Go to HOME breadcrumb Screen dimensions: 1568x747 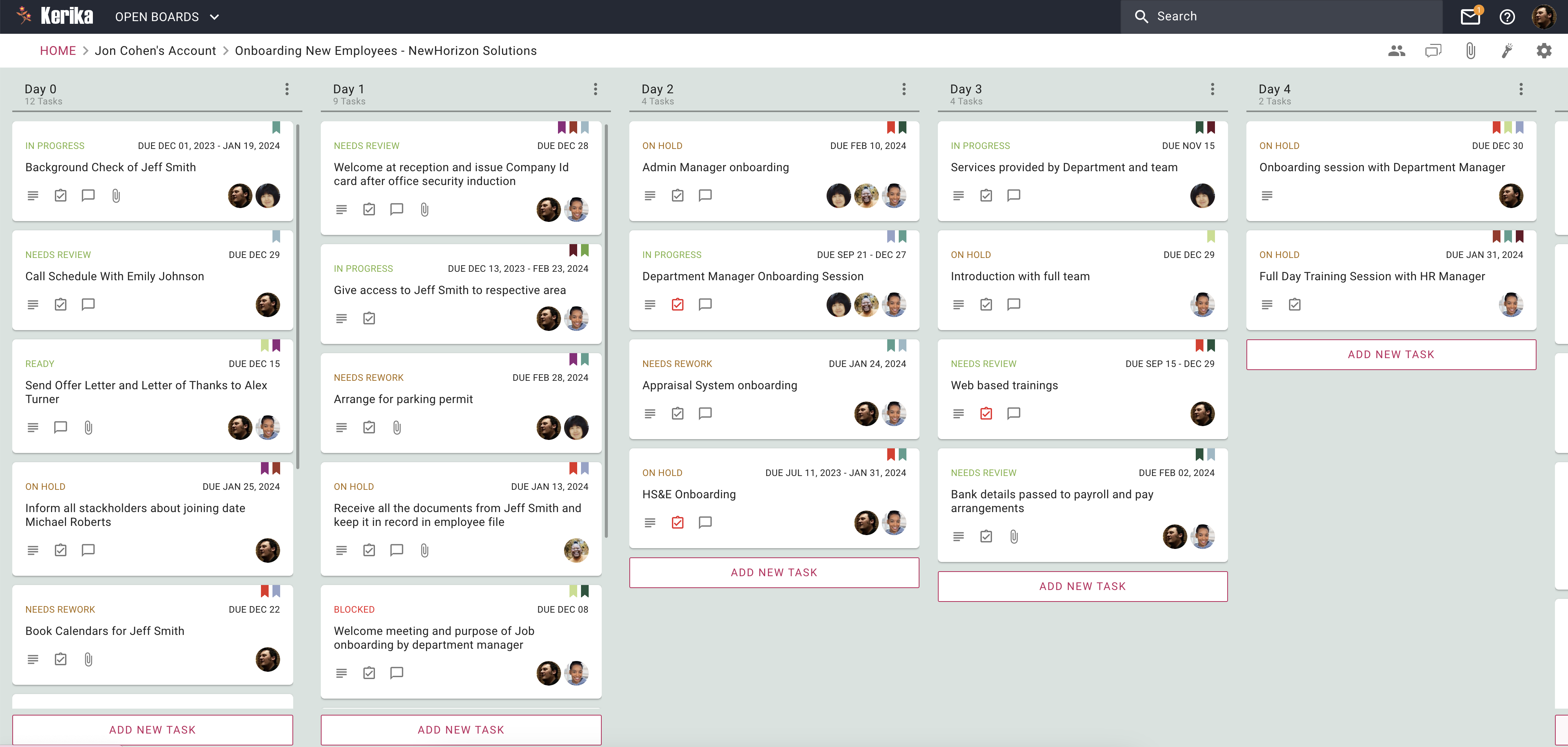(58, 51)
